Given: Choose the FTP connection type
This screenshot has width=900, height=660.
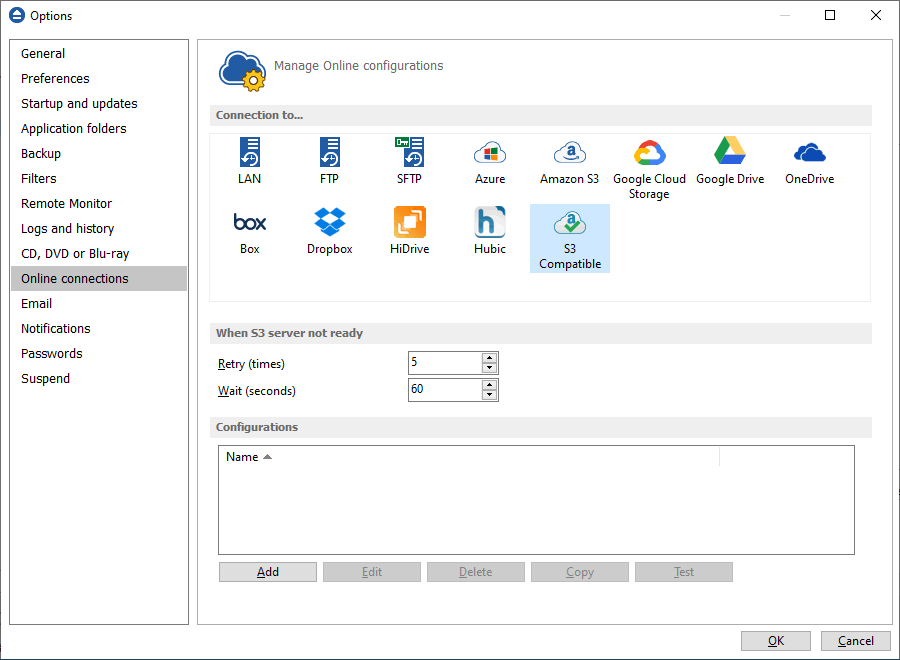Looking at the screenshot, I should [x=329, y=161].
